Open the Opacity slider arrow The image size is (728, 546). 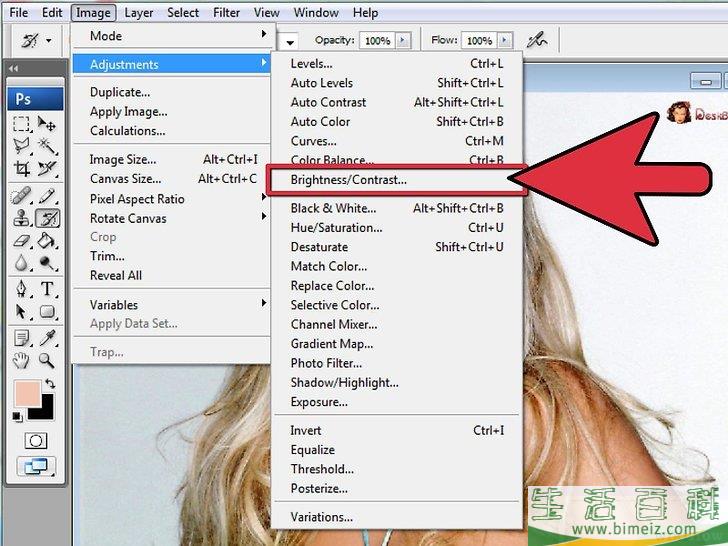coord(403,40)
